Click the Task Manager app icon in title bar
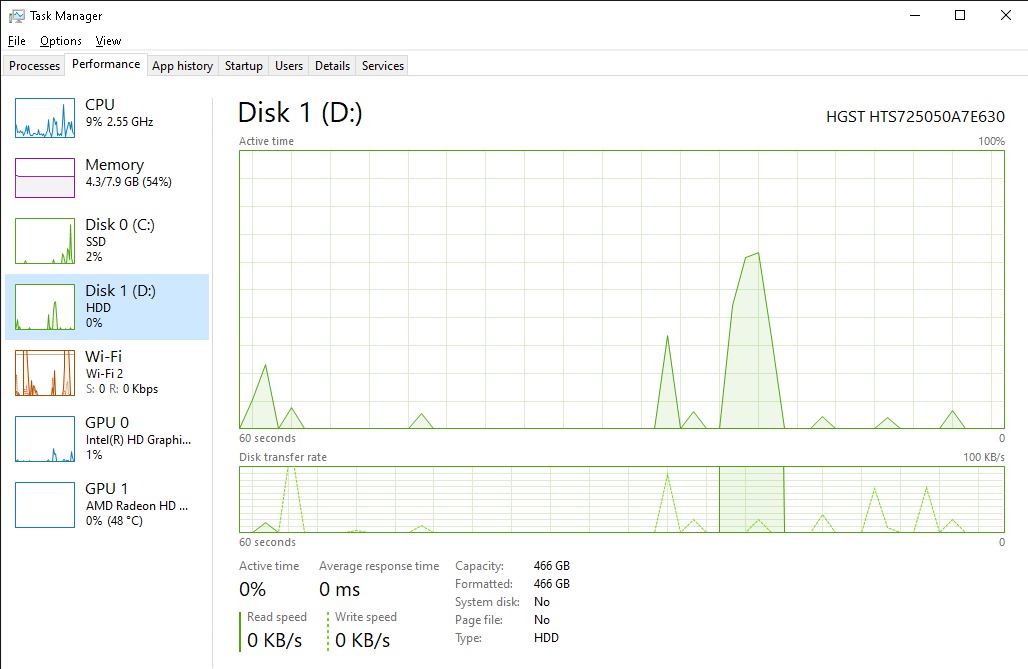1028x669 pixels. pyautogui.click(x=16, y=16)
